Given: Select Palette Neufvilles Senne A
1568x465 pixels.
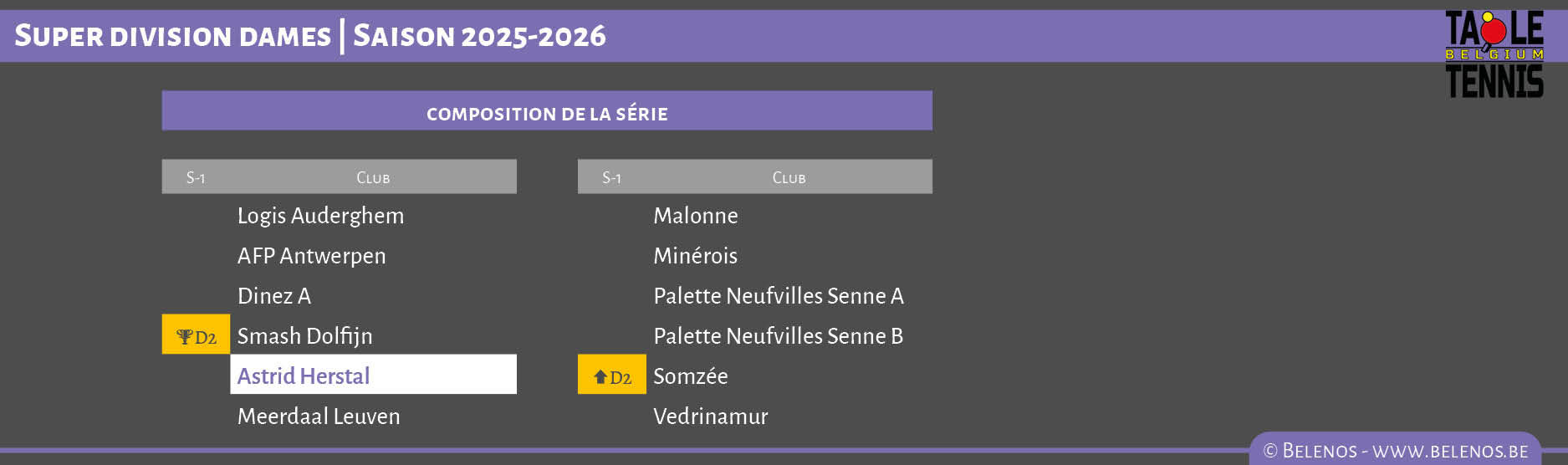Looking at the screenshot, I should (x=778, y=296).
